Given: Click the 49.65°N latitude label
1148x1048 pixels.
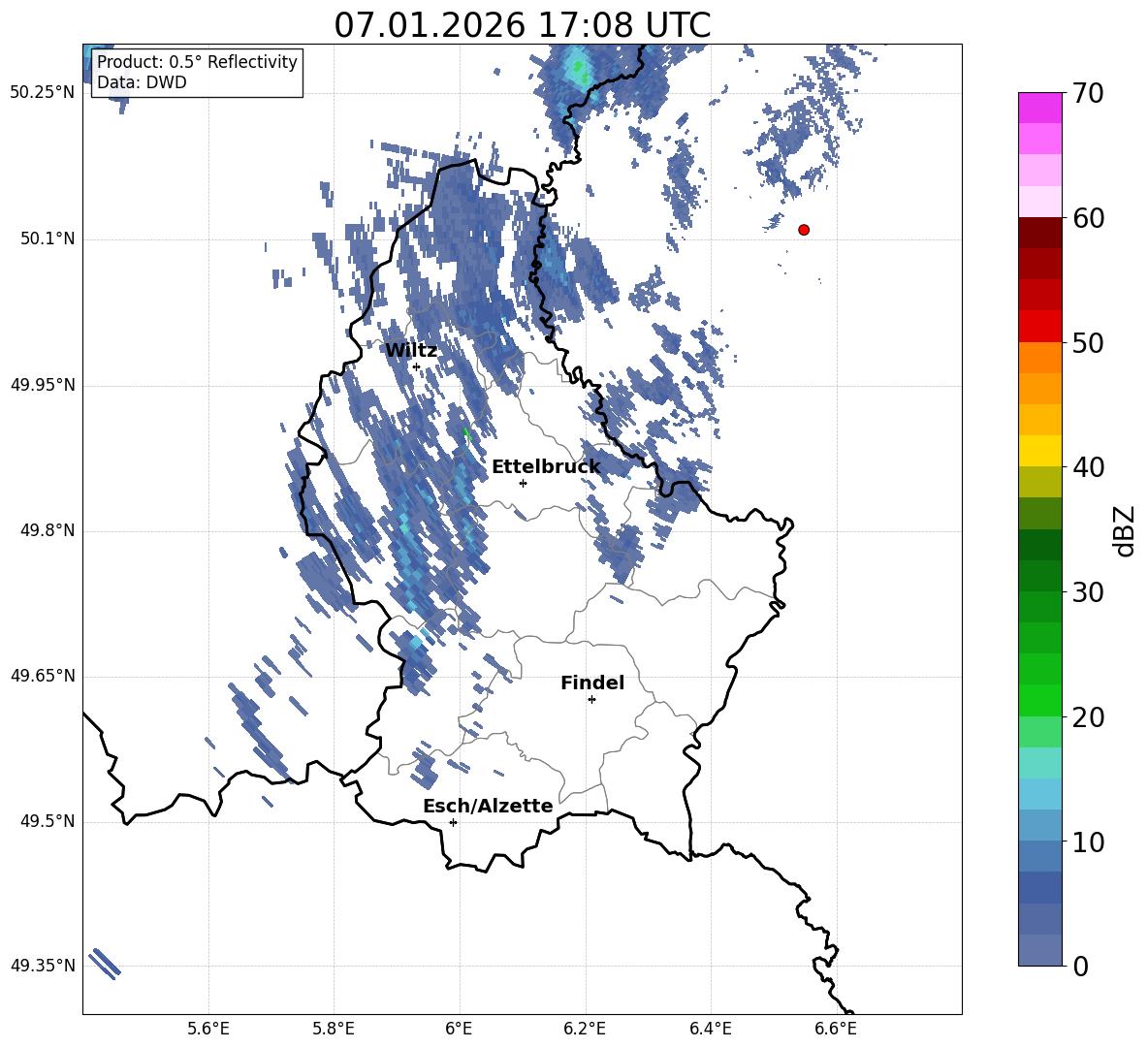Looking at the screenshot, I should (43, 676).
